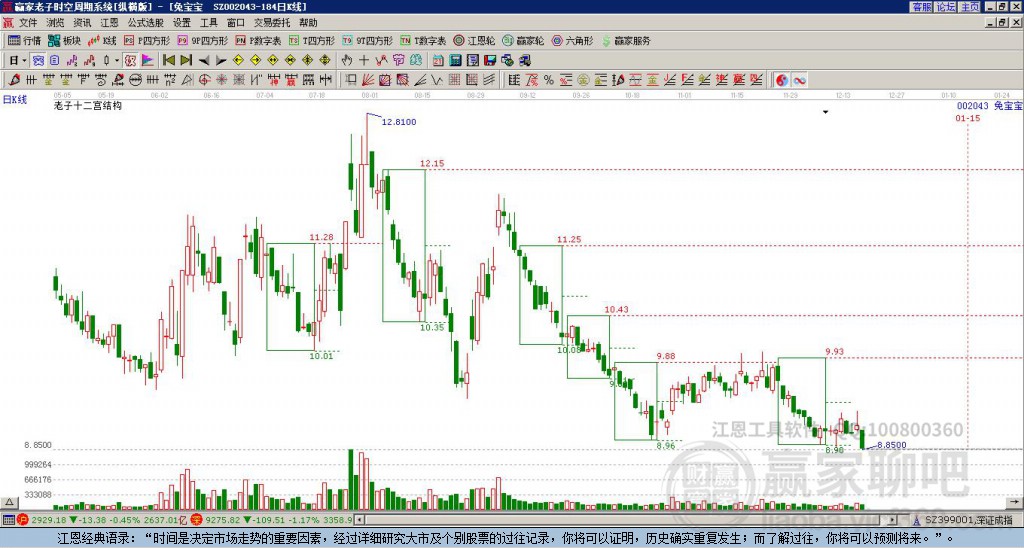
Task: Click the 论坛 forum button
Action: pyautogui.click(x=945, y=7)
